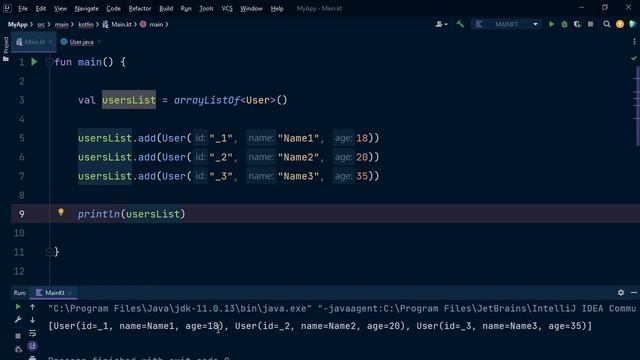Screen dimensions: 640x360
Task: Open the Navigate menu
Action: pos(87,8)
